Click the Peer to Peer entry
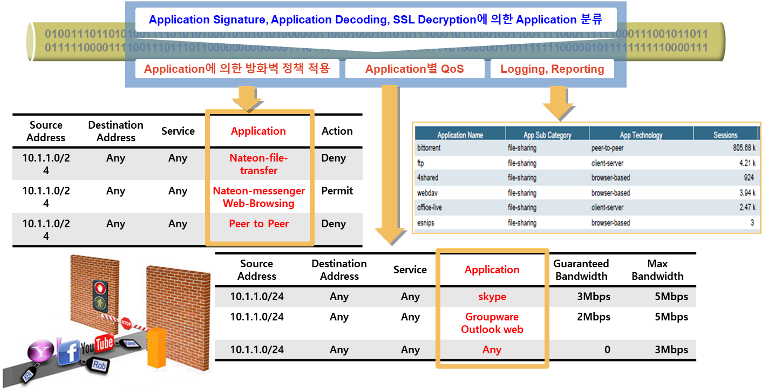This screenshot has width=762, height=391. pyautogui.click(x=259, y=224)
